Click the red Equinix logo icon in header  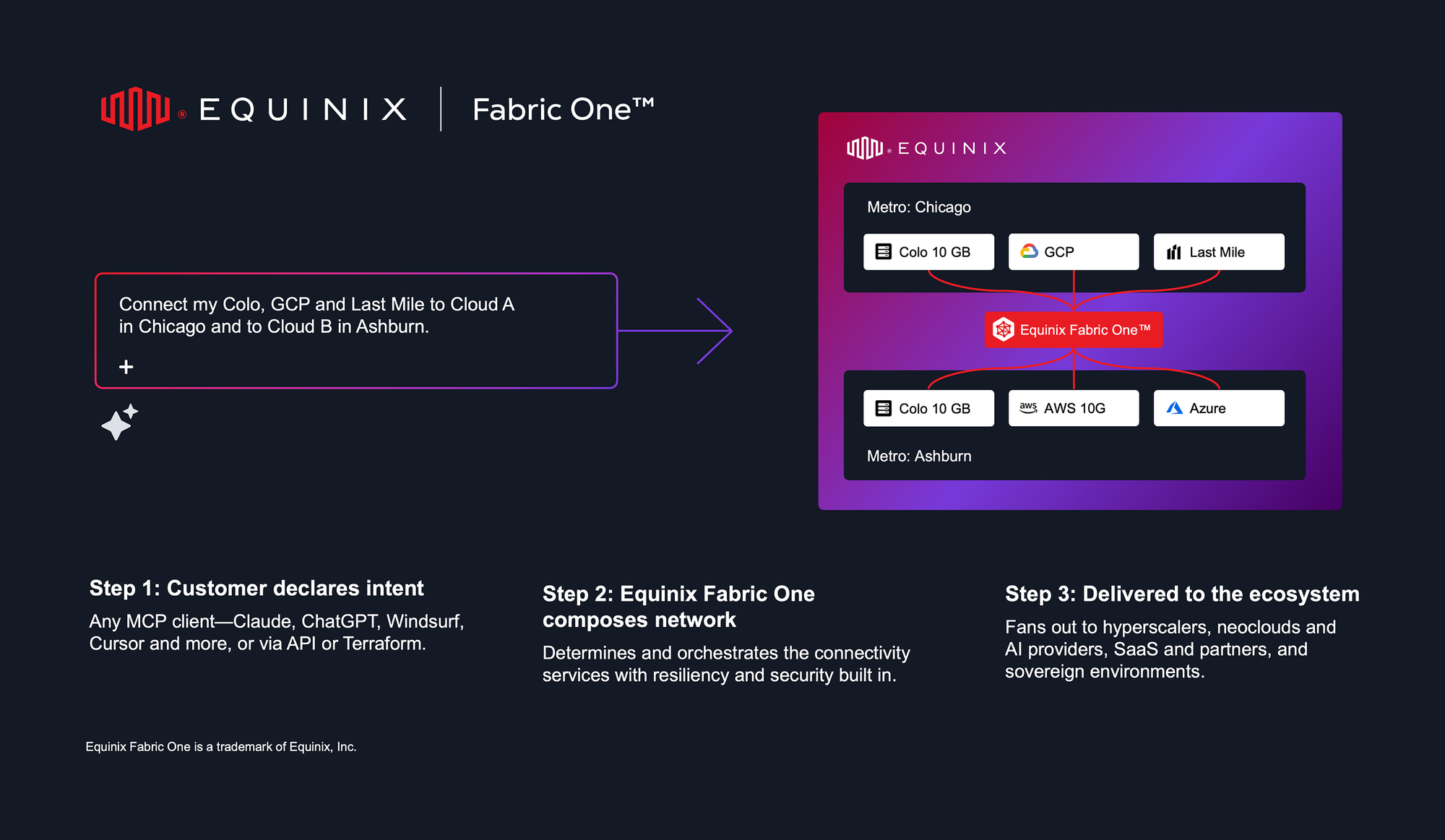point(135,109)
